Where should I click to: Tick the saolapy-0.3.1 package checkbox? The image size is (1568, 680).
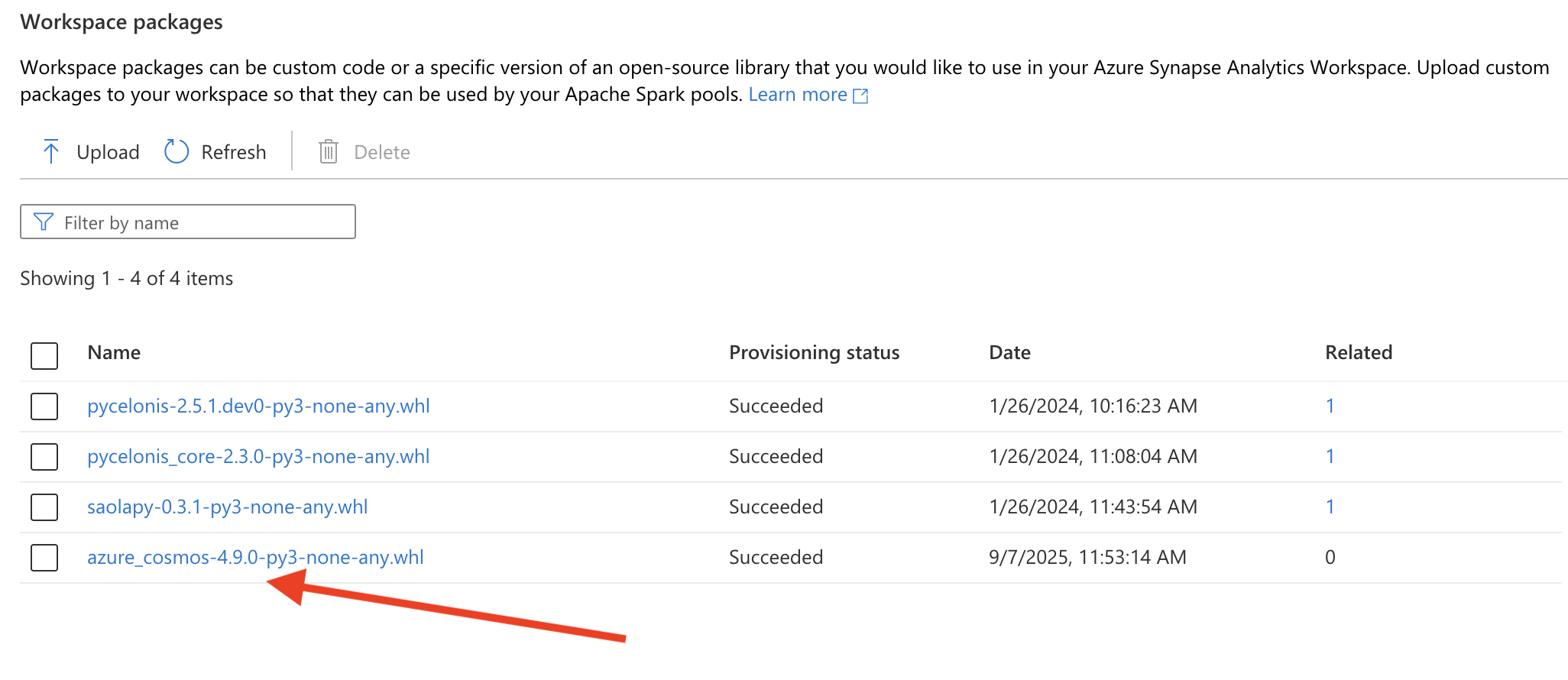pos(44,507)
